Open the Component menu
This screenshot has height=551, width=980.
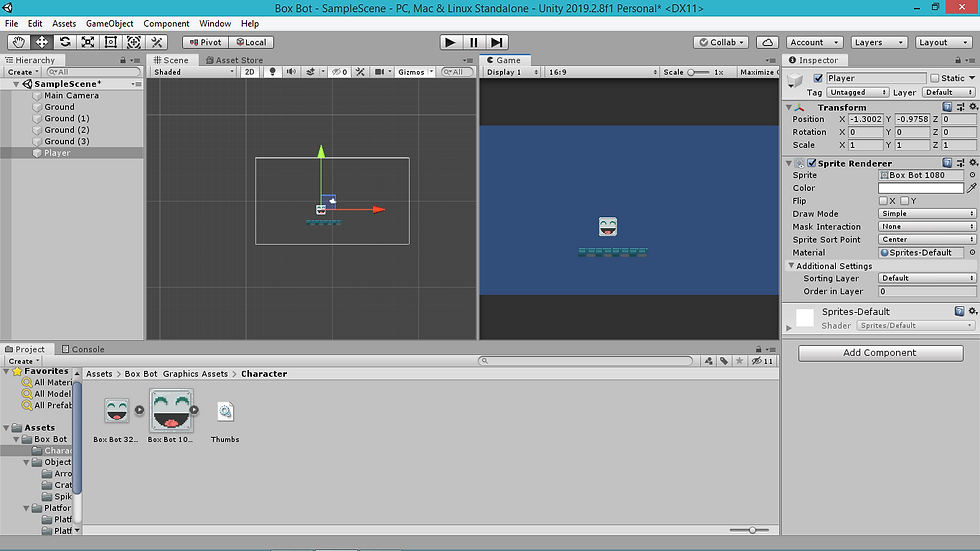(166, 23)
